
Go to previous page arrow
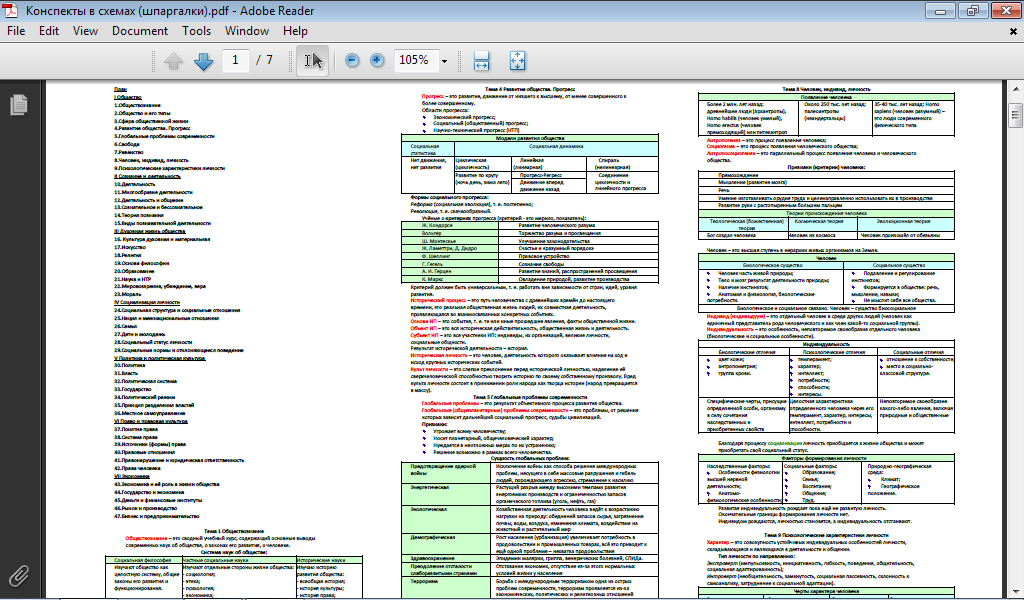(173, 61)
